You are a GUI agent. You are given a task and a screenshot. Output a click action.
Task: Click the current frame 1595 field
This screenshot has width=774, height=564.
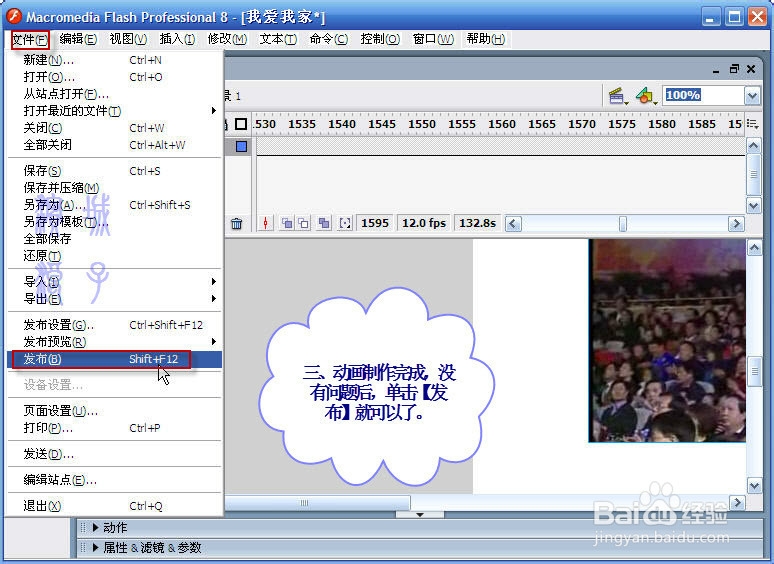point(375,223)
